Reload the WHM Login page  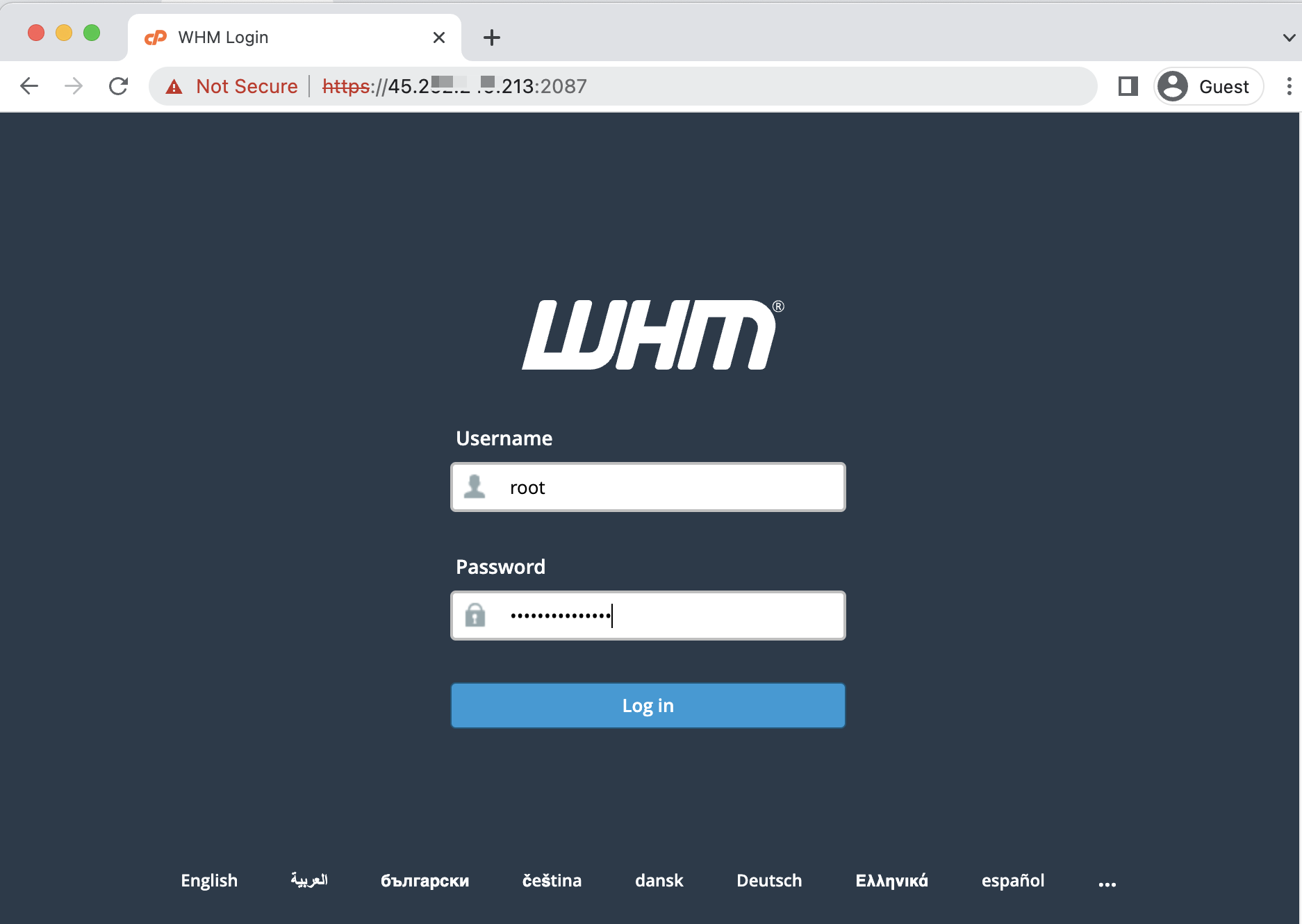(119, 86)
